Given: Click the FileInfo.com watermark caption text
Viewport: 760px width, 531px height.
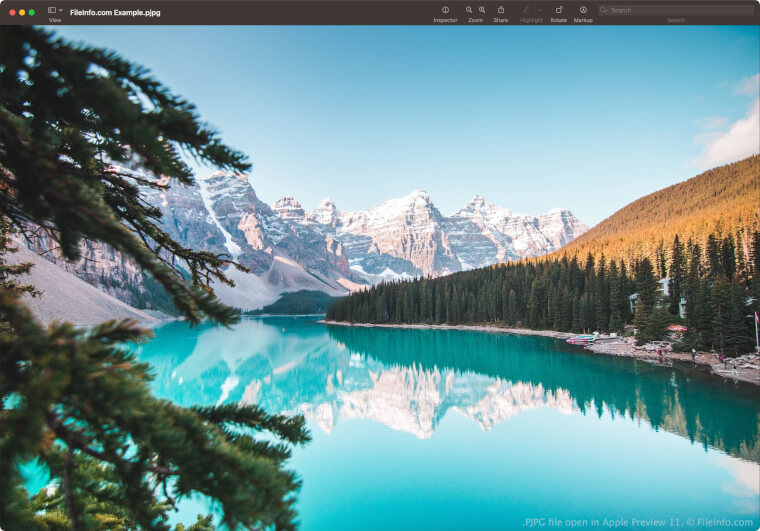Looking at the screenshot, I should (638, 522).
